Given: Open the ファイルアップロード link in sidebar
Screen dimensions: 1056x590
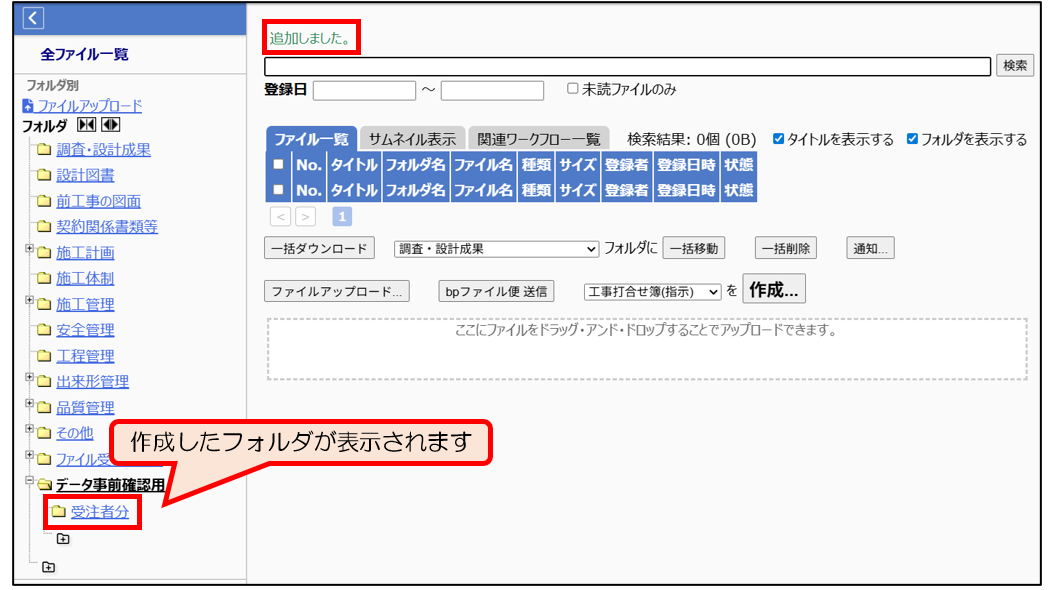Looking at the screenshot, I should tap(89, 105).
